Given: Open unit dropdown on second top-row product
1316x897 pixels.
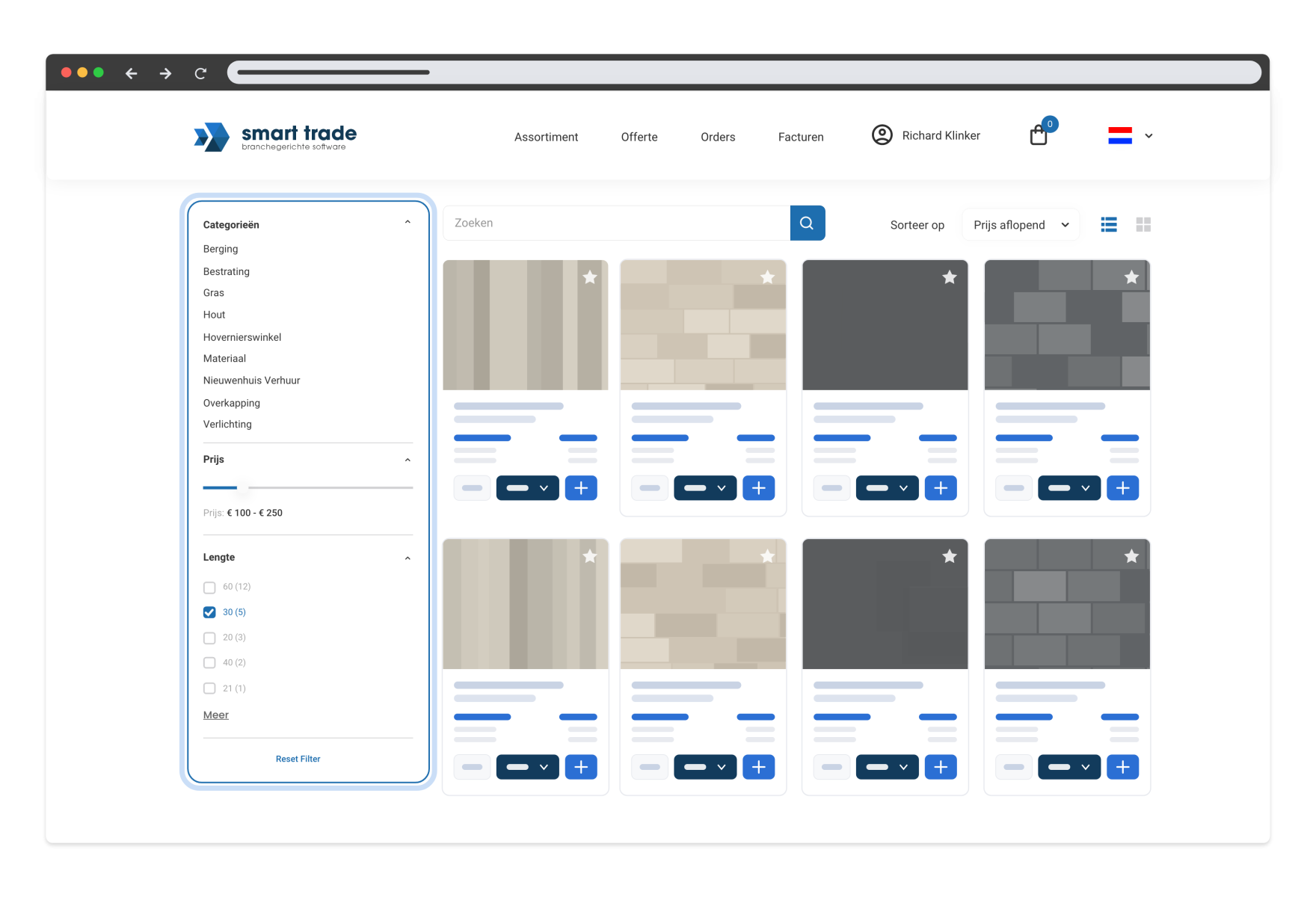Looking at the screenshot, I should click(x=705, y=488).
